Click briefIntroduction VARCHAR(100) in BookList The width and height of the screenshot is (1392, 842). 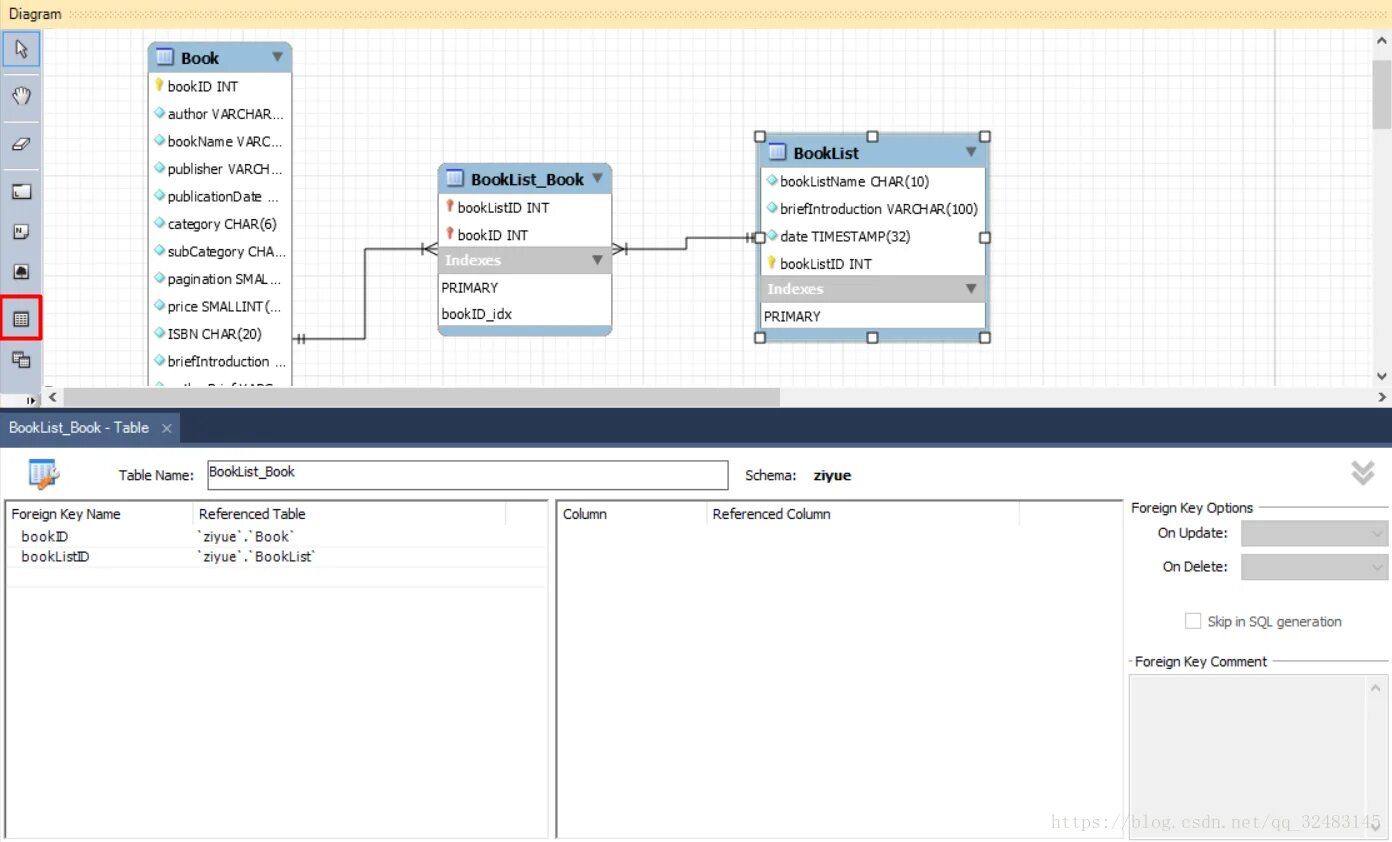873,209
